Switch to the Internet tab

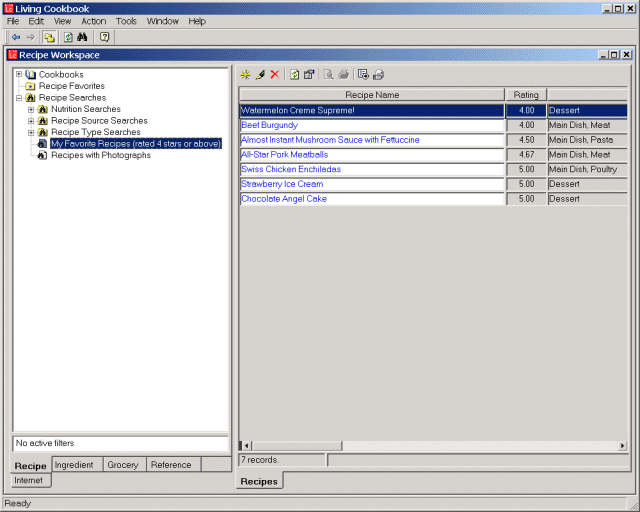31,480
